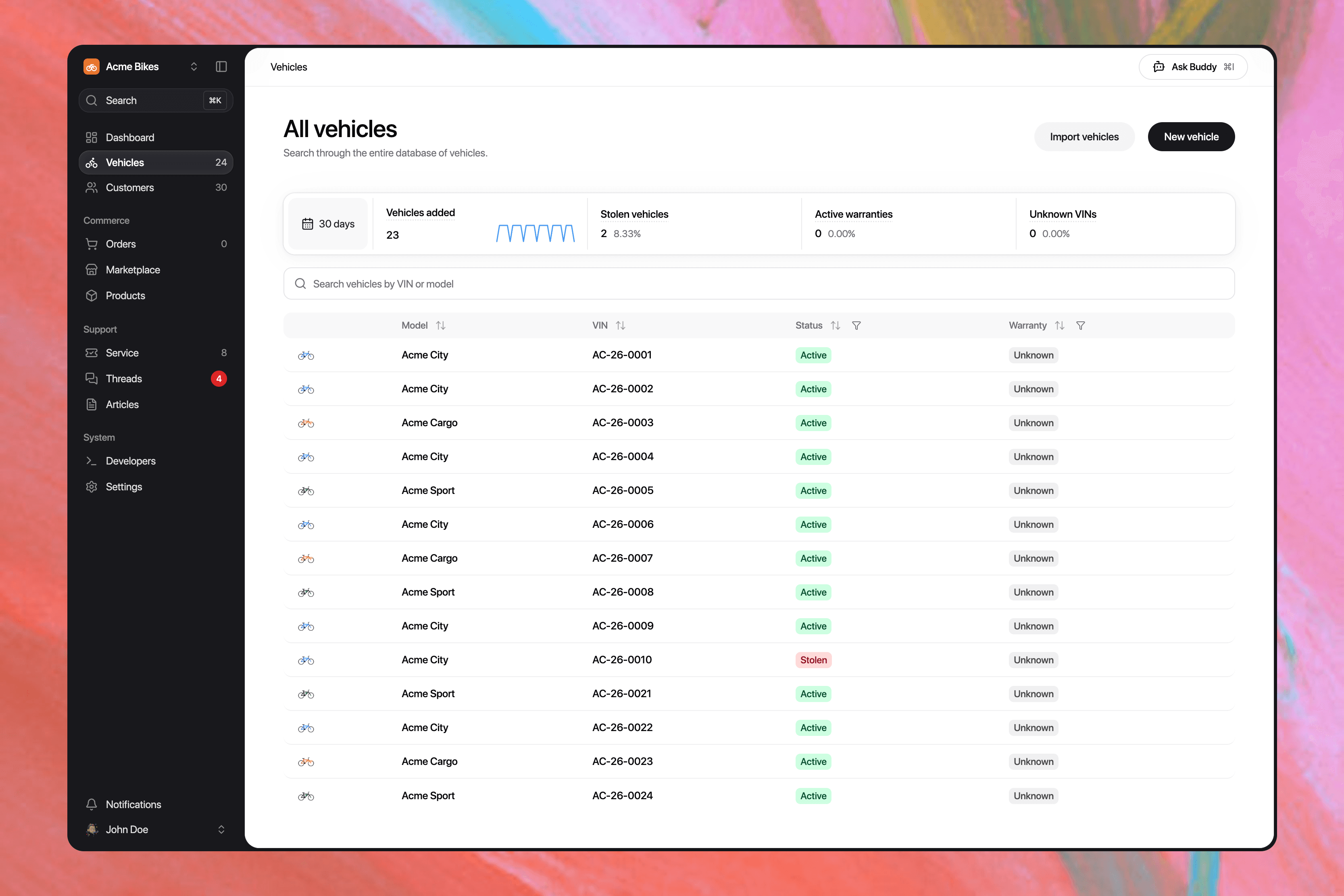Sort the table by the VIN column
Image resolution: width=1344 pixels, height=896 pixels.
[x=621, y=325]
